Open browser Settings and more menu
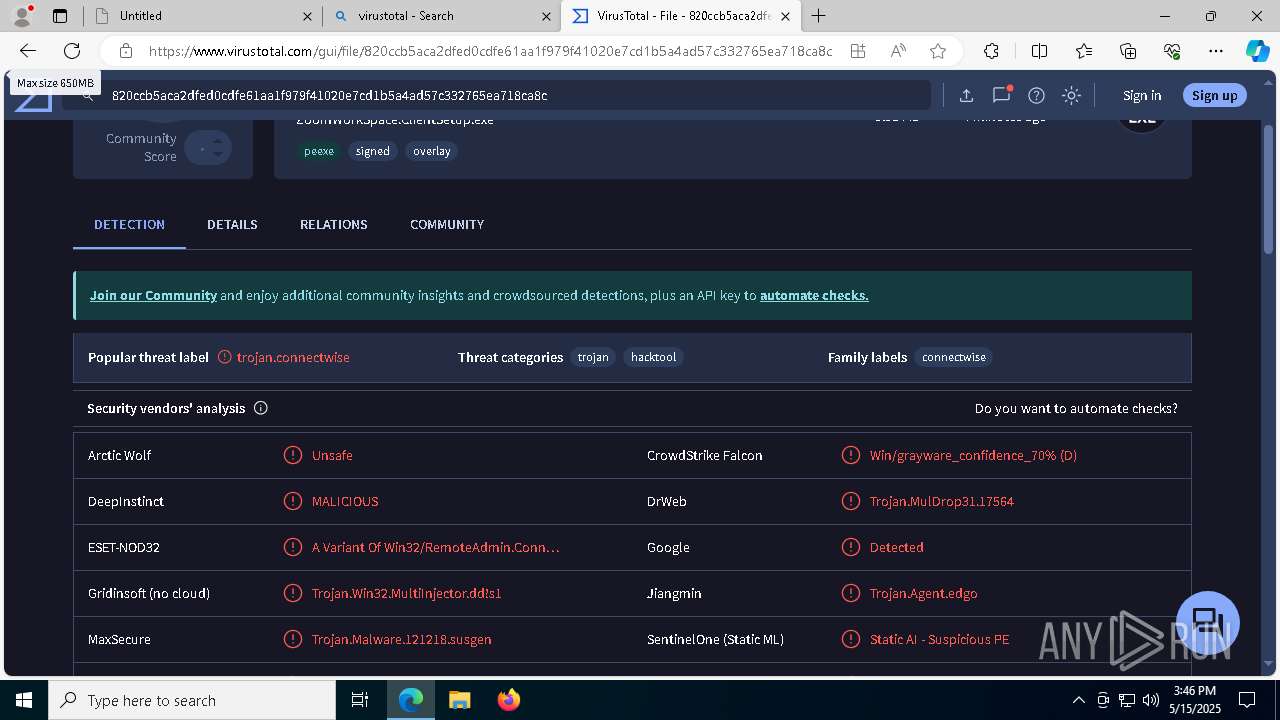Image resolution: width=1280 pixels, height=720 pixels. pos(1216,51)
